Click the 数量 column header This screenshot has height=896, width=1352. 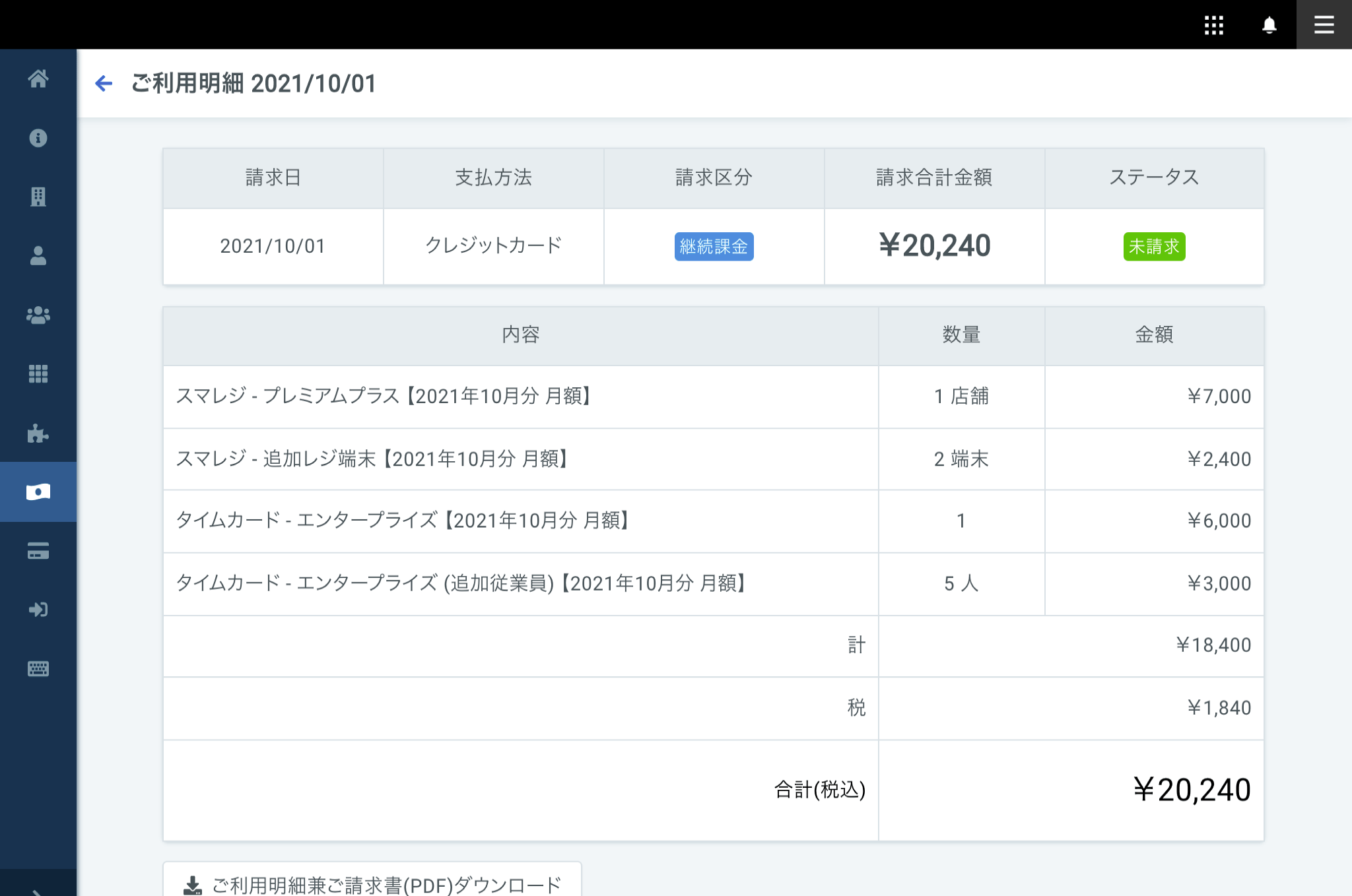(961, 335)
